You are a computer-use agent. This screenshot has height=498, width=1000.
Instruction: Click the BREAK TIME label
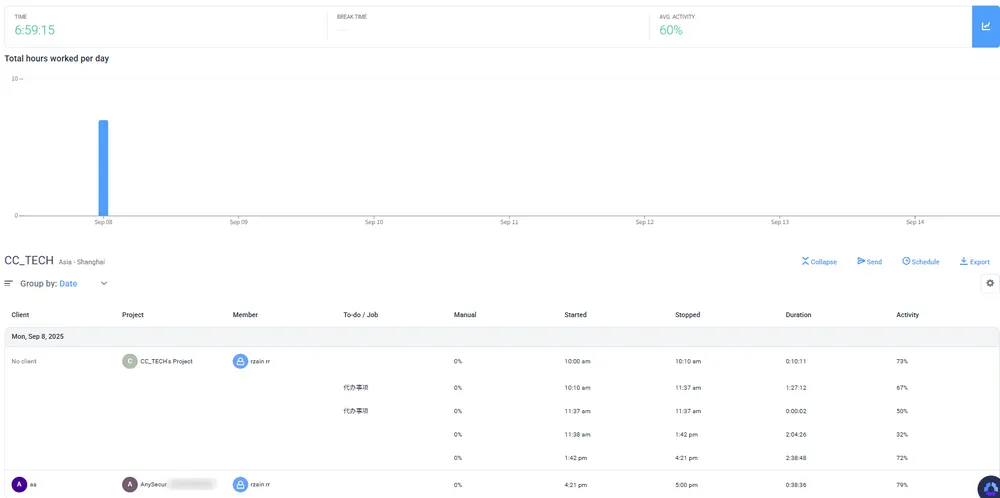click(x=352, y=17)
